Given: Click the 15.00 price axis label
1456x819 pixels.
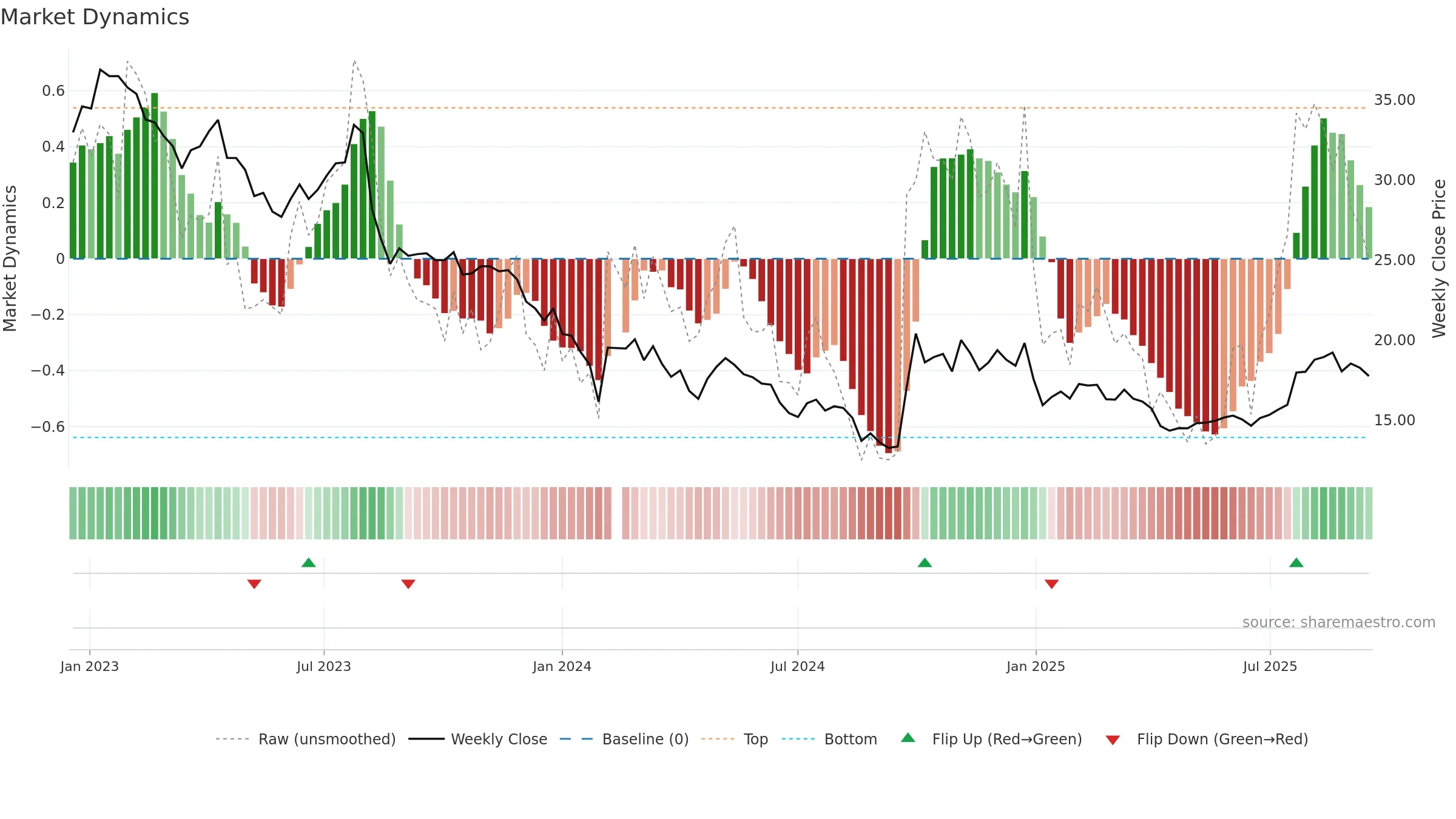Looking at the screenshot, I should [1395, 420].
